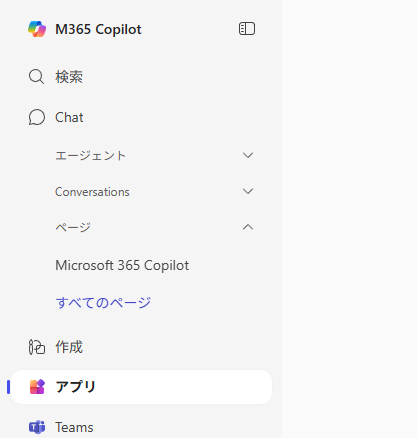The height and width of the screenshot is (438, 417).
Task: Open 検索 from the sidebar text label
Action: [x=69, y=77]
